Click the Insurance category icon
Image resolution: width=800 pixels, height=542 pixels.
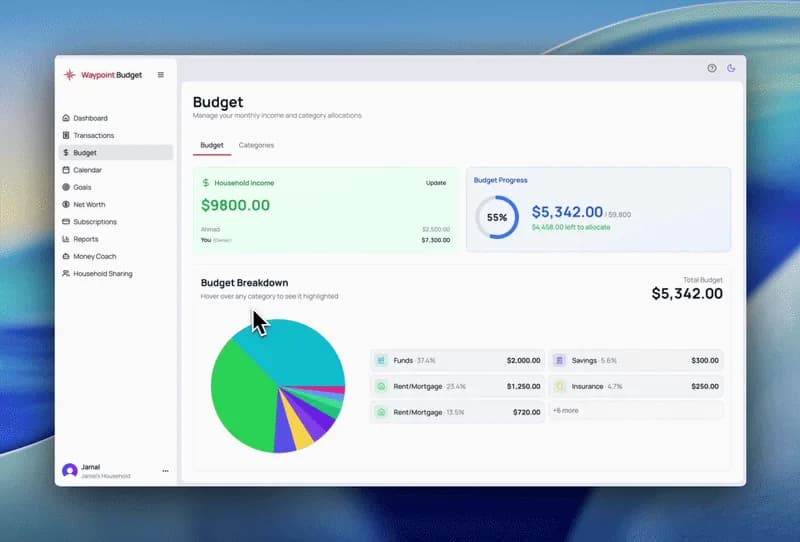pyautogui.click(x=559, y=386)
